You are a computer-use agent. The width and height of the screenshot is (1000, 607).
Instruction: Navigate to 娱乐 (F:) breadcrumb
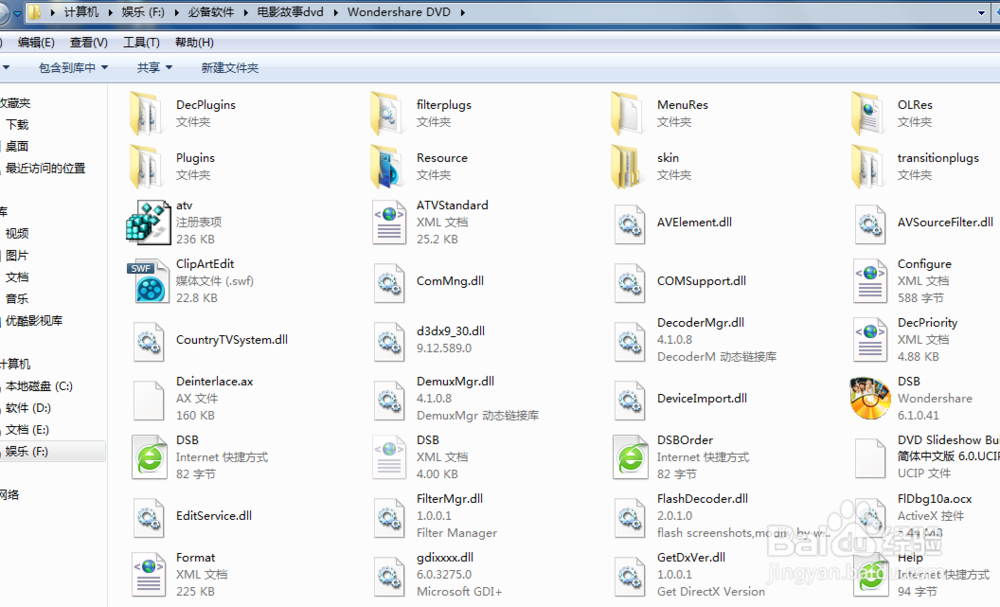tap(143, 12)
